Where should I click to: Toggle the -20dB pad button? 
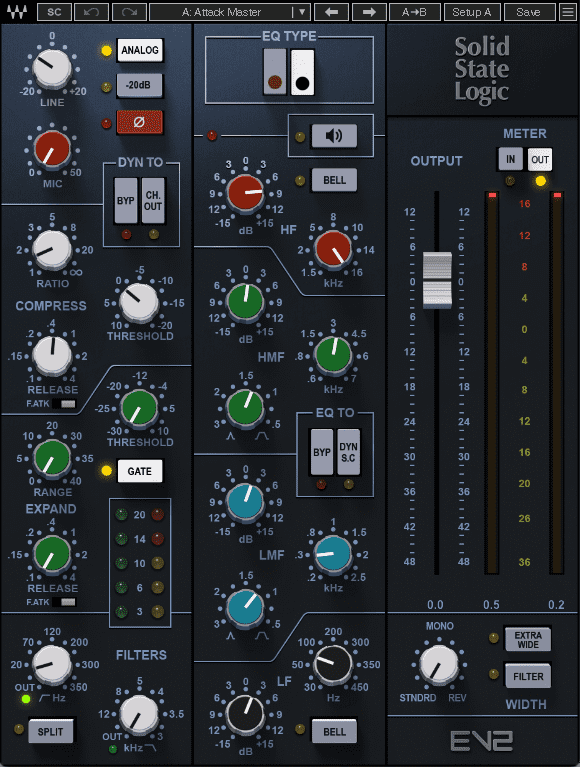pyautogui.click(x=139, y=85)
